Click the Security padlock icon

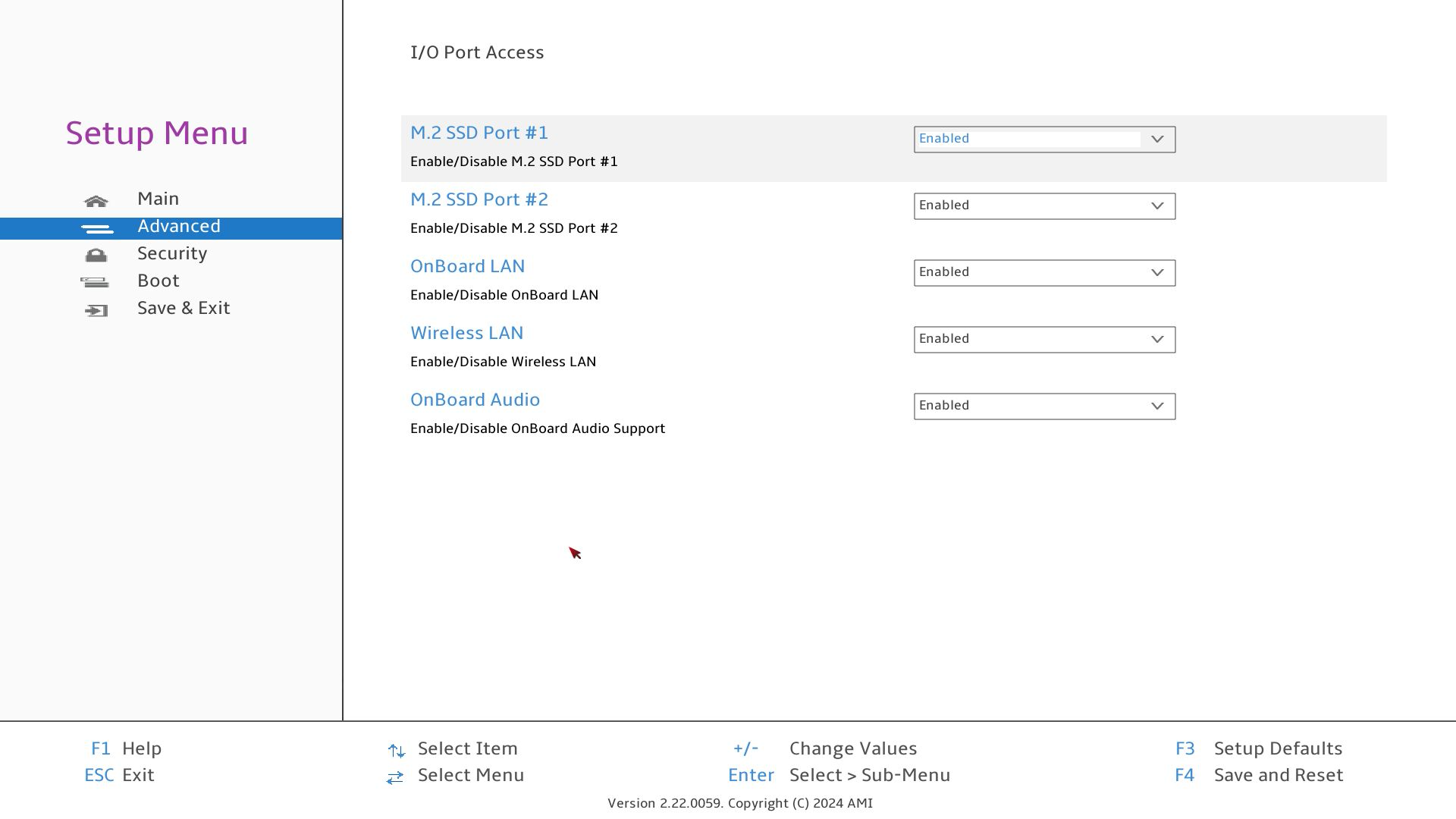[96, 256]
